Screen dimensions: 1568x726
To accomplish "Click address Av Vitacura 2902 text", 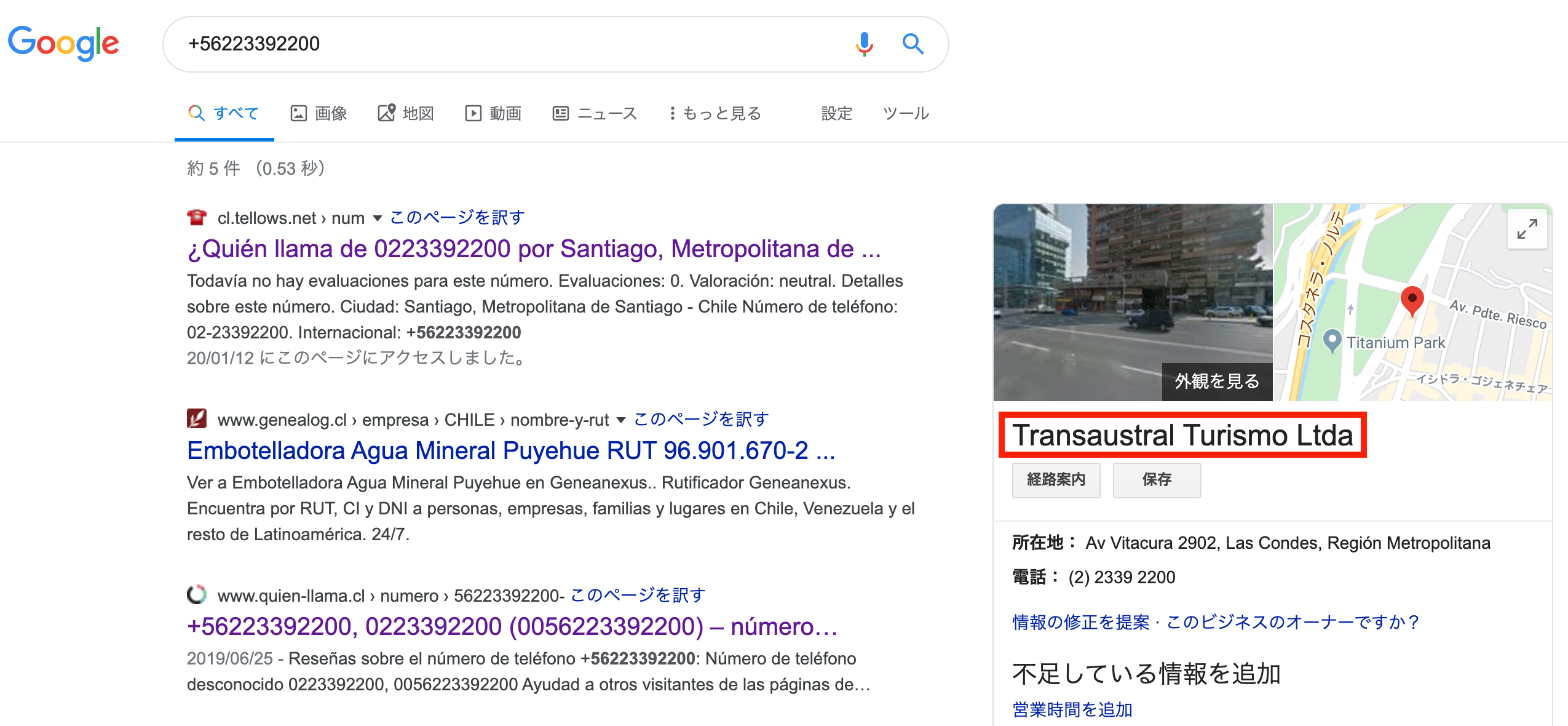I will tap(1288, 543).
